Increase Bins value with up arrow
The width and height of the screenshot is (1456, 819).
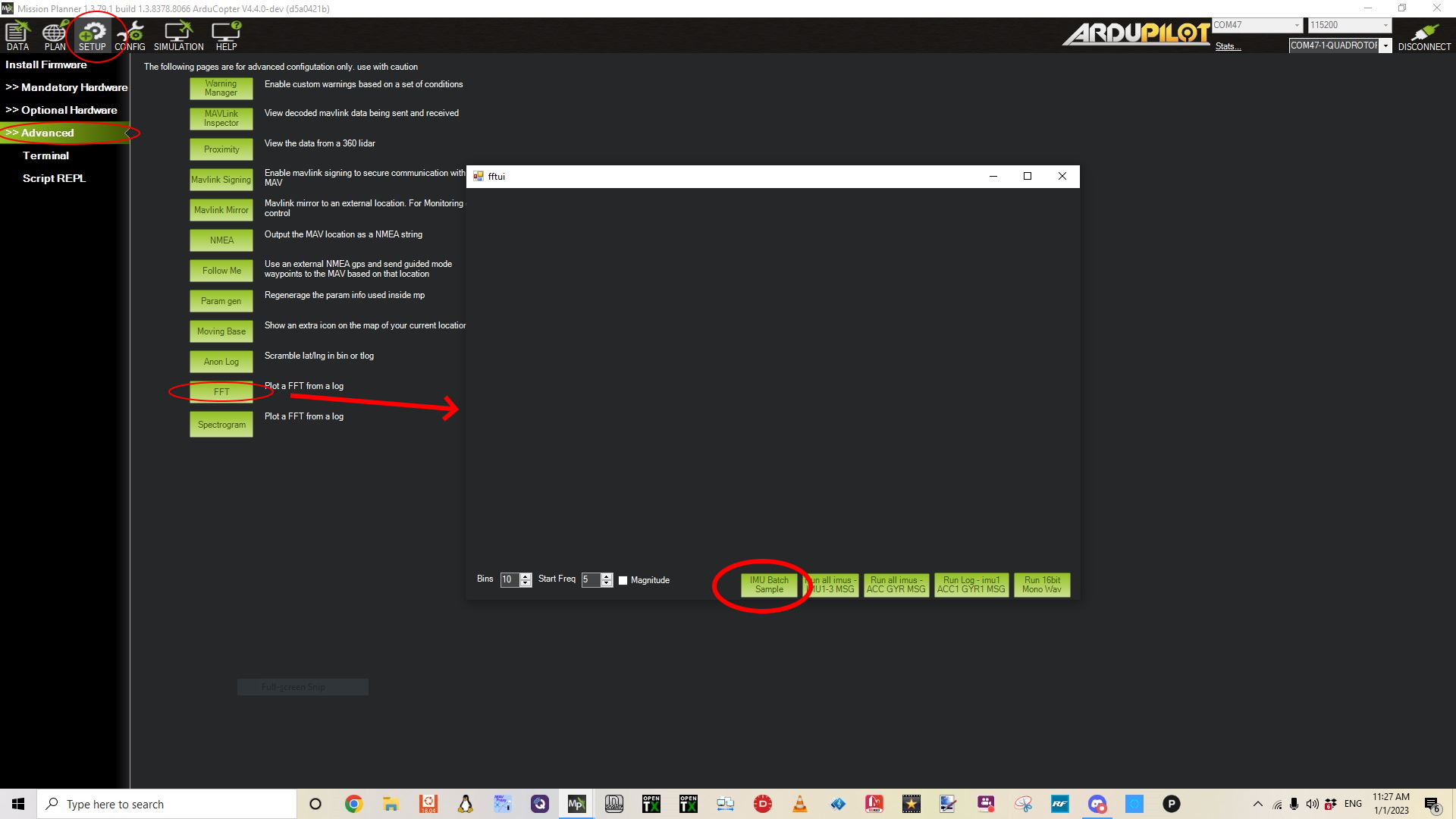coord(526,576)
